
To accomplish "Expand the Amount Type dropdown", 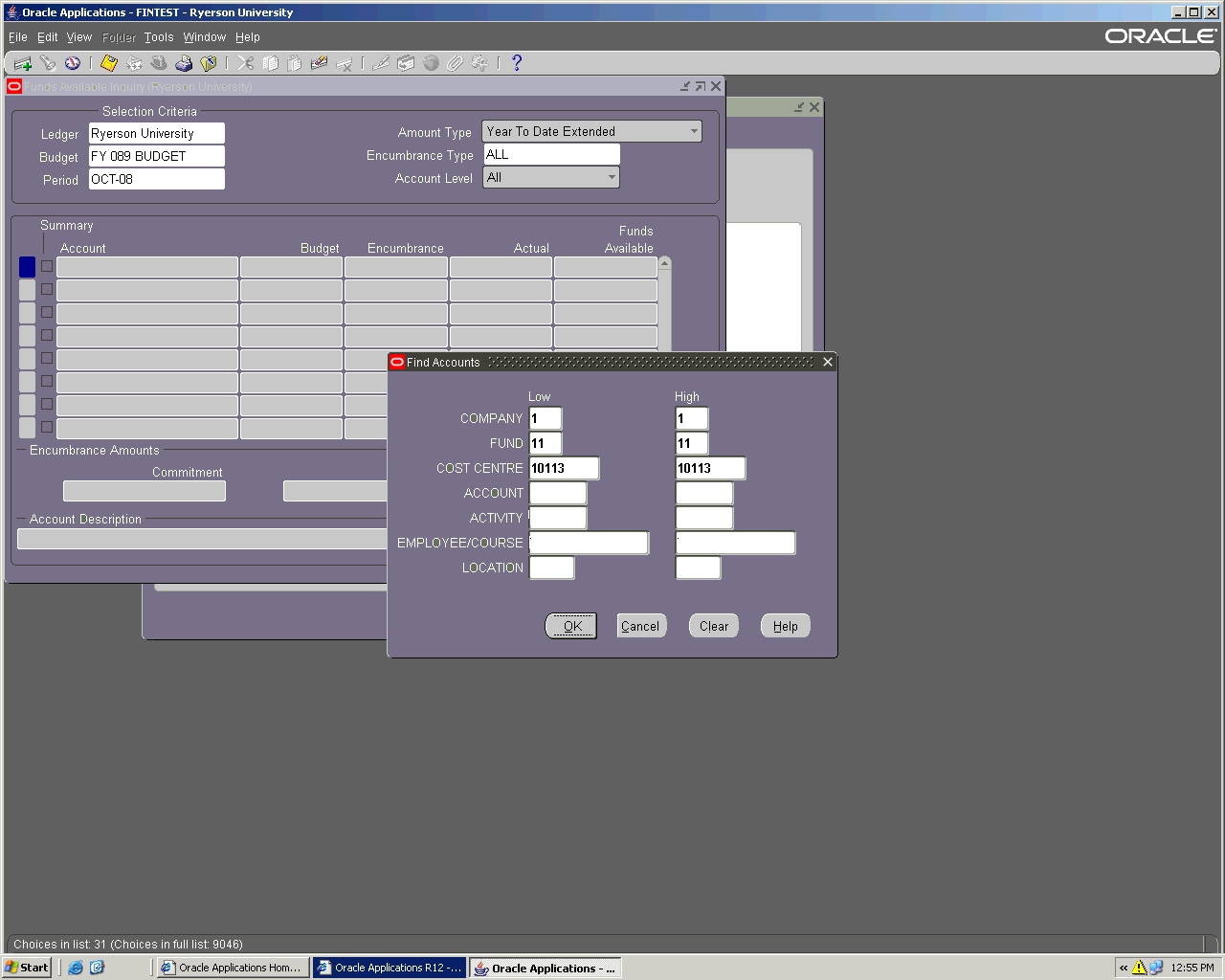I will [x=694, y=131].
